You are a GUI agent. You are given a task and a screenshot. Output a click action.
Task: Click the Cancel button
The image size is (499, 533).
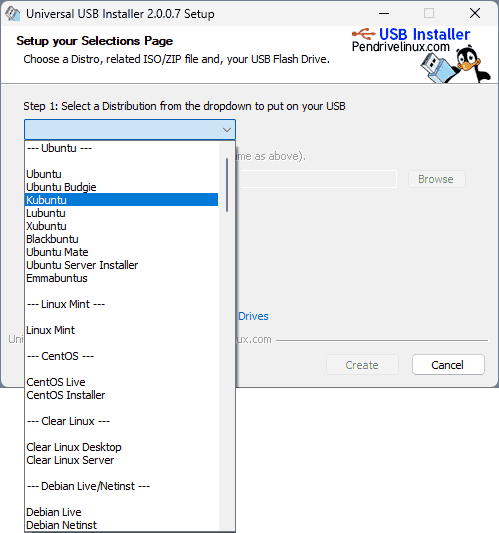448,365
